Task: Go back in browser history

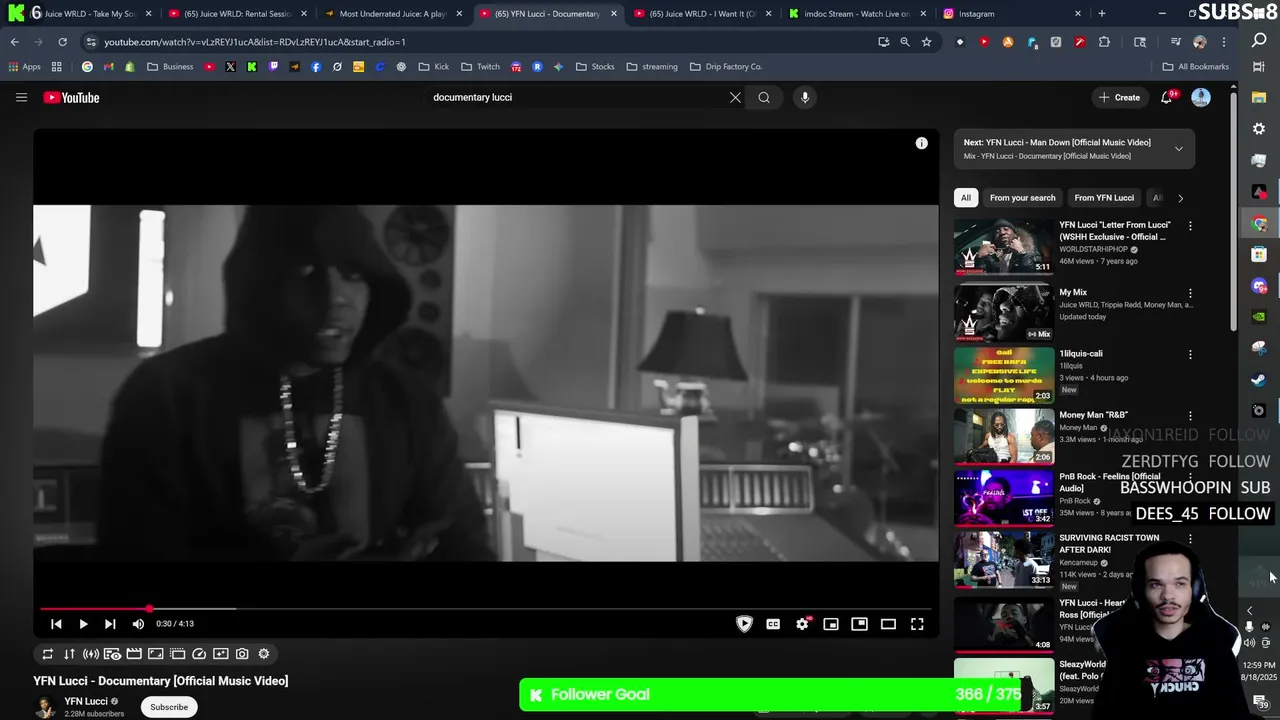Action: coord(14,42)
